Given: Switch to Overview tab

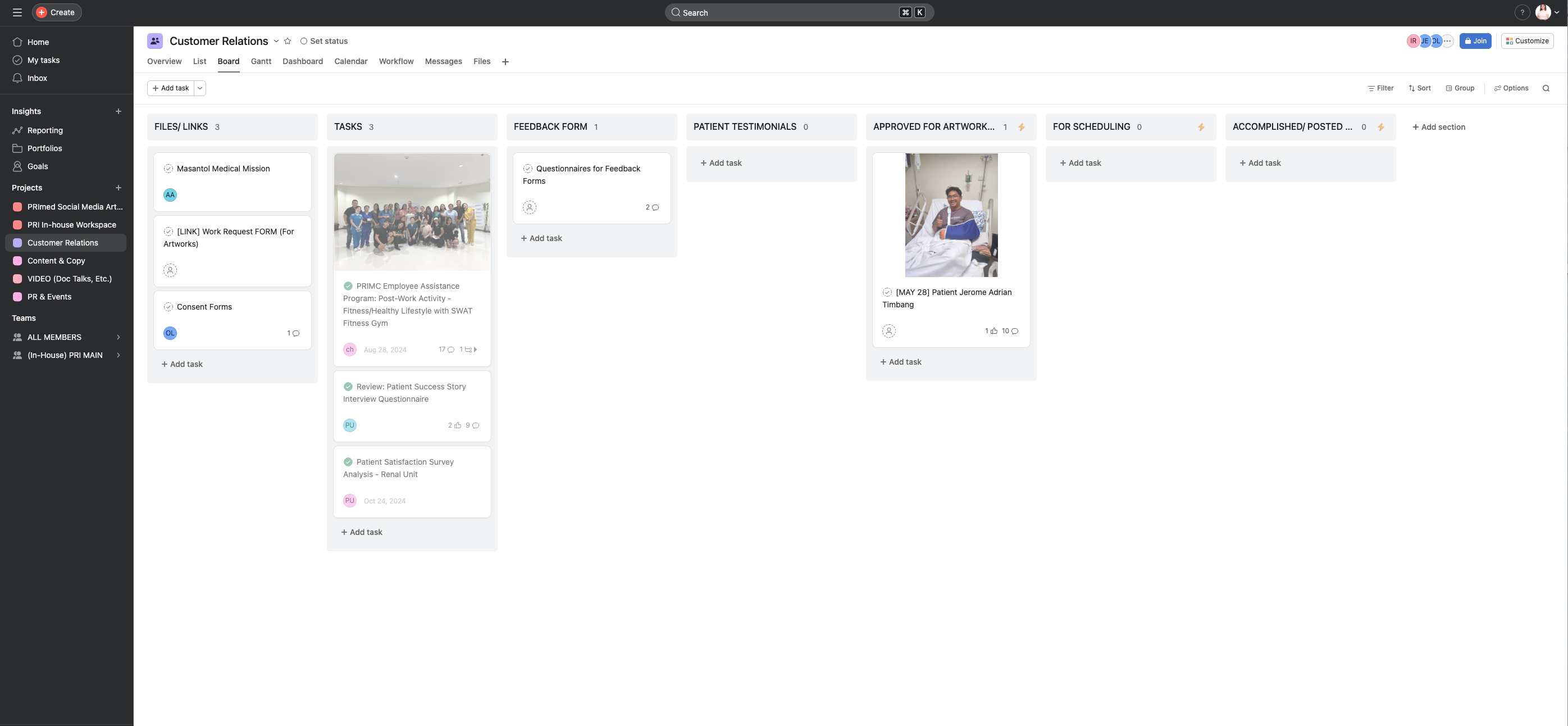Looking at the screenshot, I should coord(165,61).
